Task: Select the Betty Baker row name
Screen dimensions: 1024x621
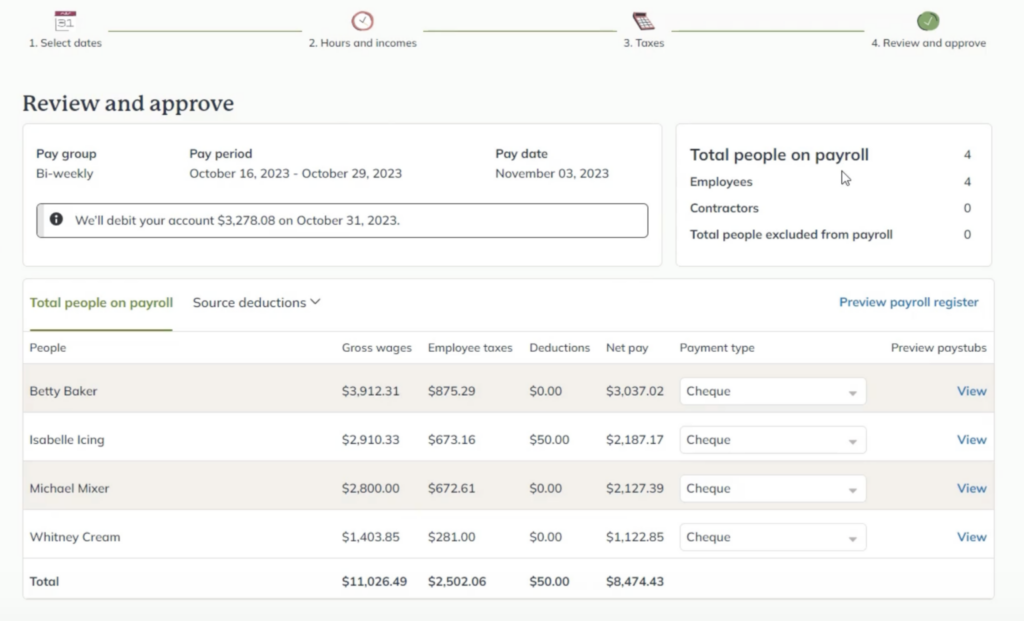Action: coord(63,392)
